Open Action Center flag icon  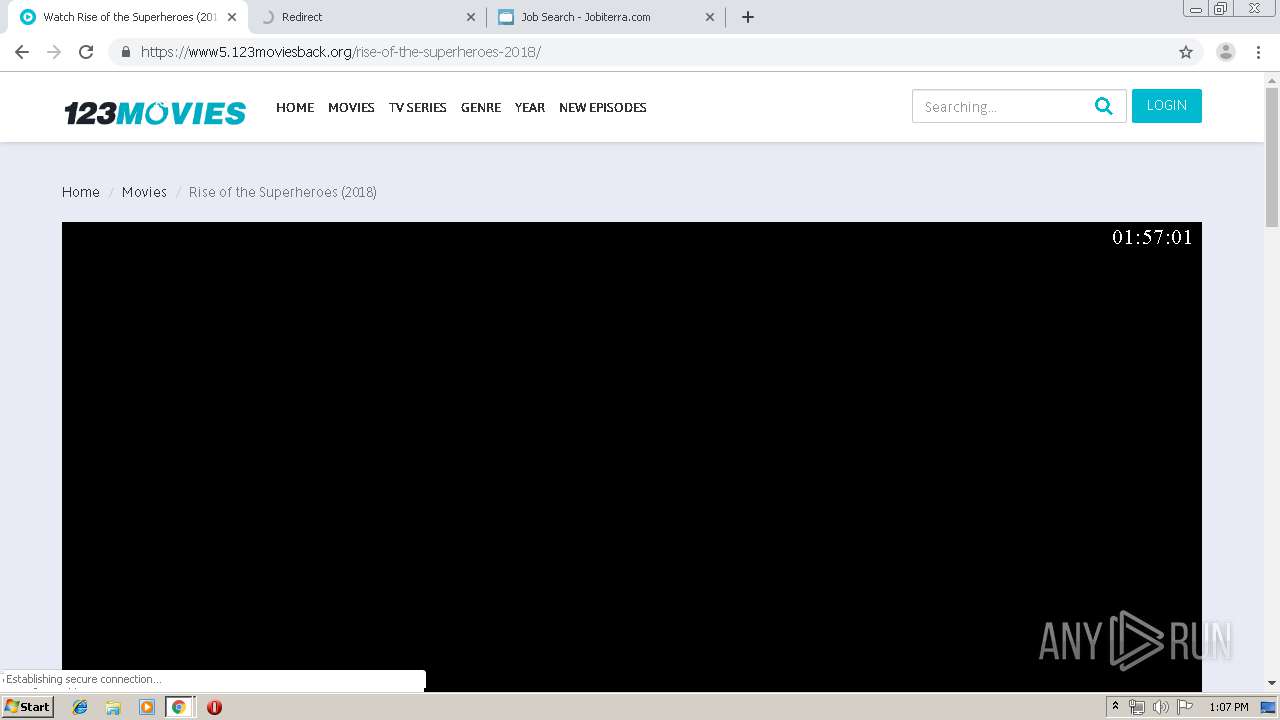[x=1185, y=707]
